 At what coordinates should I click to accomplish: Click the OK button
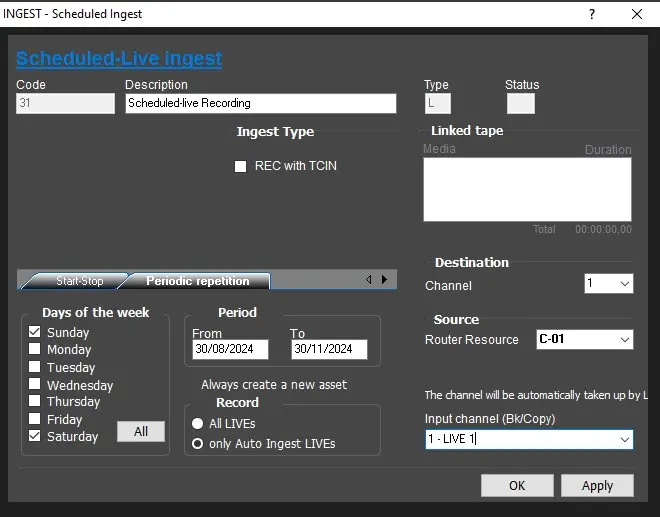[517, 485]
